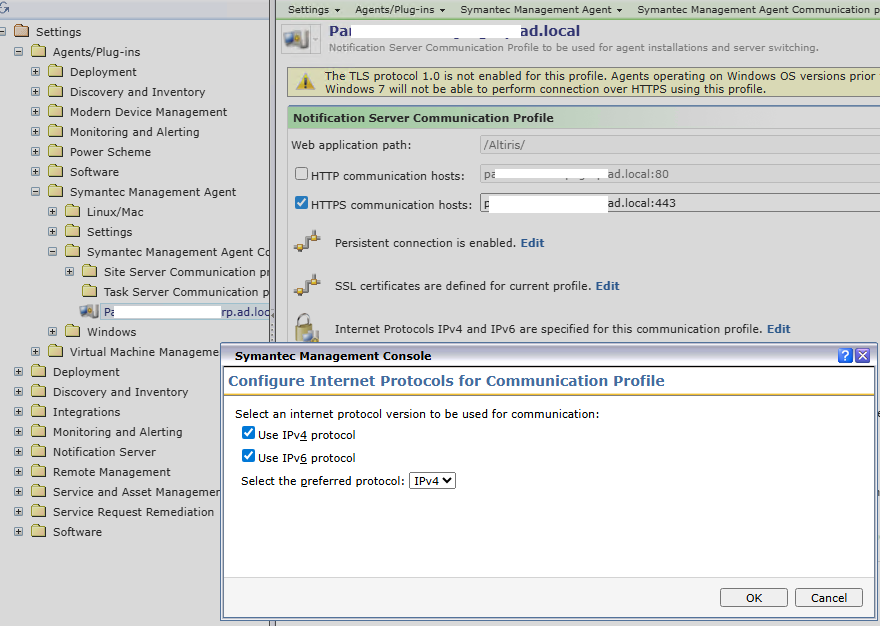Expand the Linux/Mac tree node
This screenshot has height=626, width=880.
(x=53, y=212)
